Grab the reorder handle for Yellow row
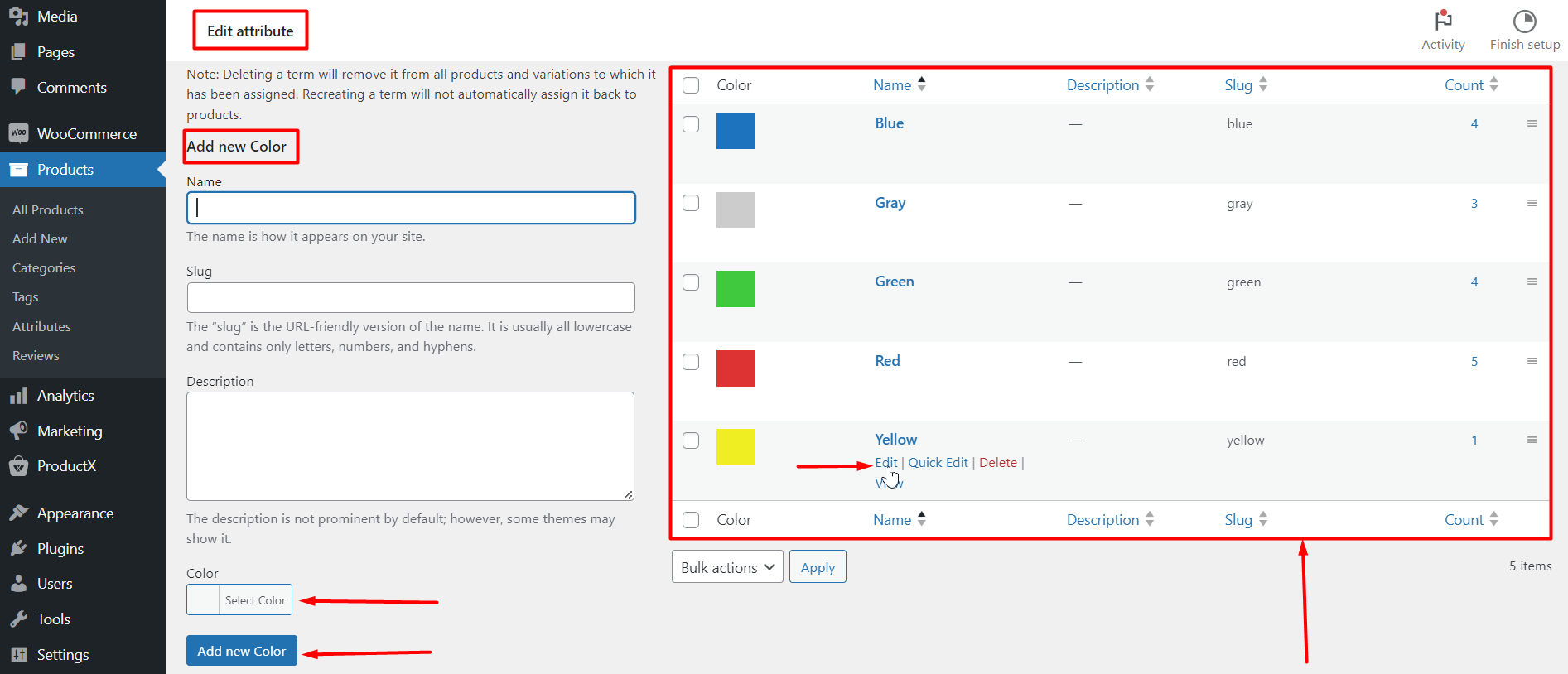The width and height of the screenshot is (1568, 674). click(1532, 440)
